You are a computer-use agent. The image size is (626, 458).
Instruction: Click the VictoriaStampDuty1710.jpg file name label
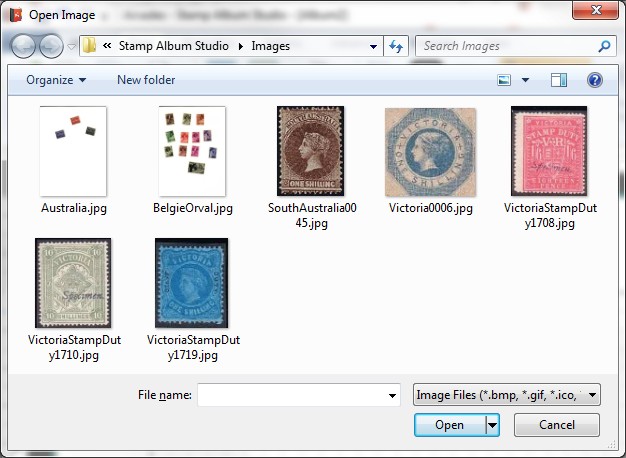coord(74,347)
